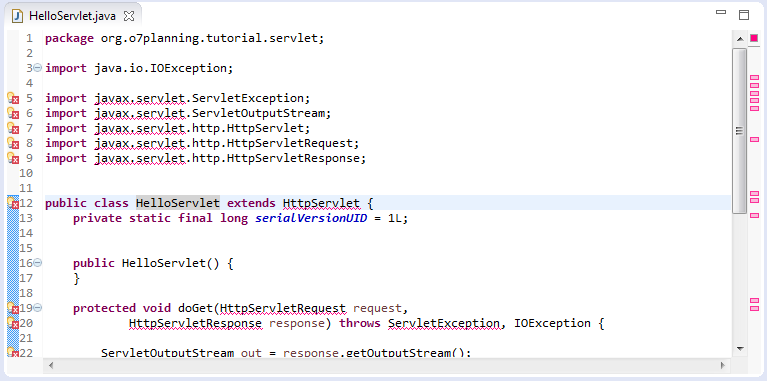The image size is (767, 381).
Task: Select the HelloServlet.java editor tab
Action: click(x=72, y=16)
